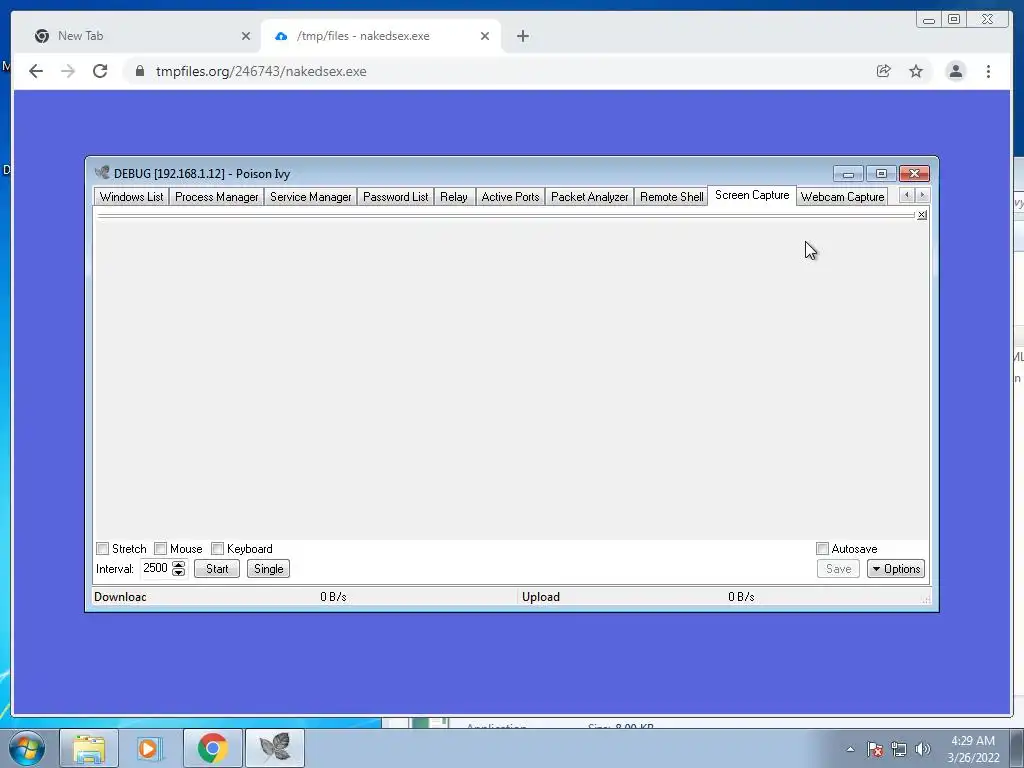Click the taskbar clock 4:29 AM
1024x768 pixels.
click(973, 748)
